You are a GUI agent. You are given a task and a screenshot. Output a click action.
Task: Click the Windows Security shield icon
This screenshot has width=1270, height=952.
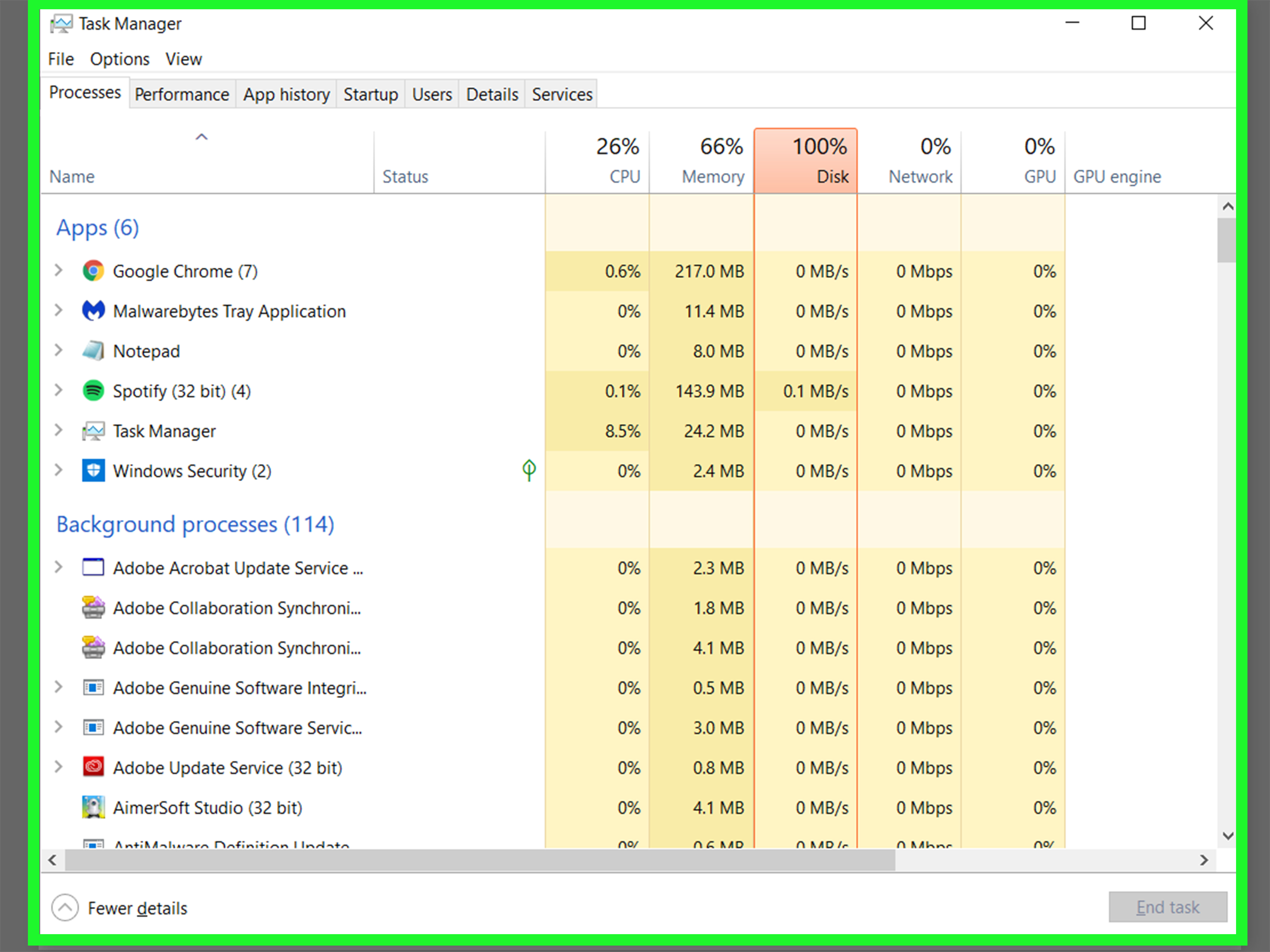[x=93, y=471]
